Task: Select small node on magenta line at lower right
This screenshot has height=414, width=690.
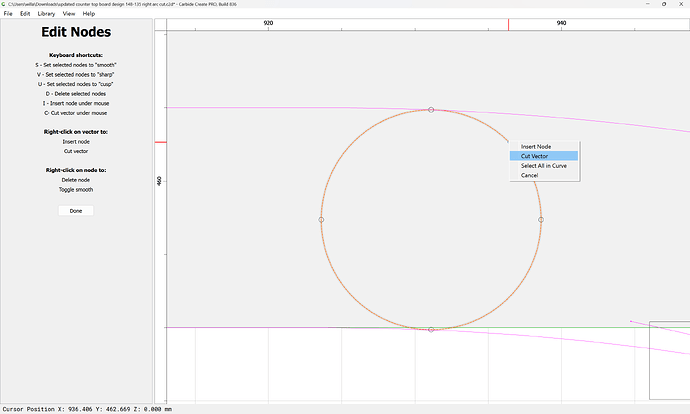Action: pos(631,322)
